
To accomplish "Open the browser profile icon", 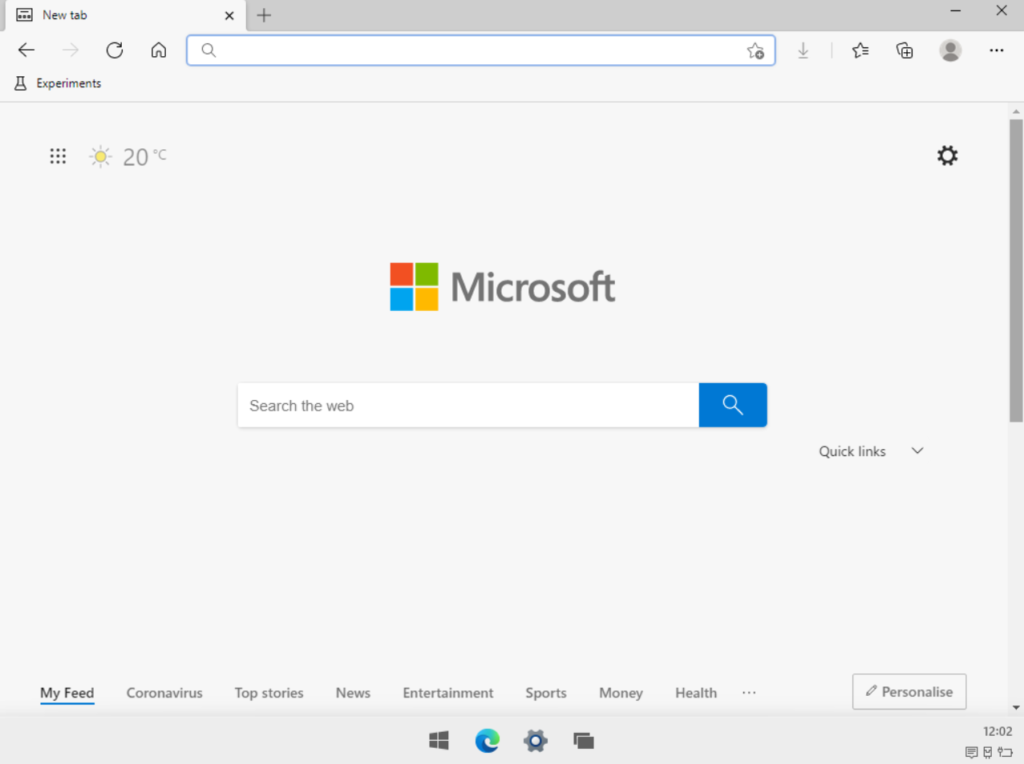I will coord(949,50).
